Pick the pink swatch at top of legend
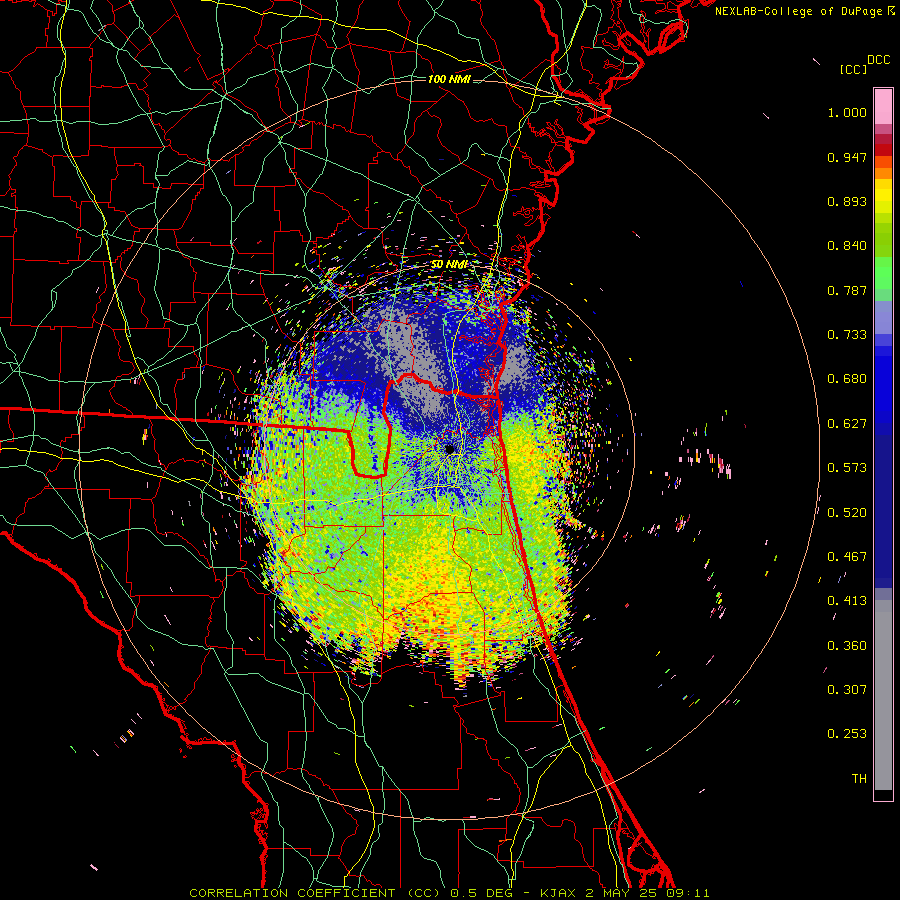900x900 pixels. point(883,107)
